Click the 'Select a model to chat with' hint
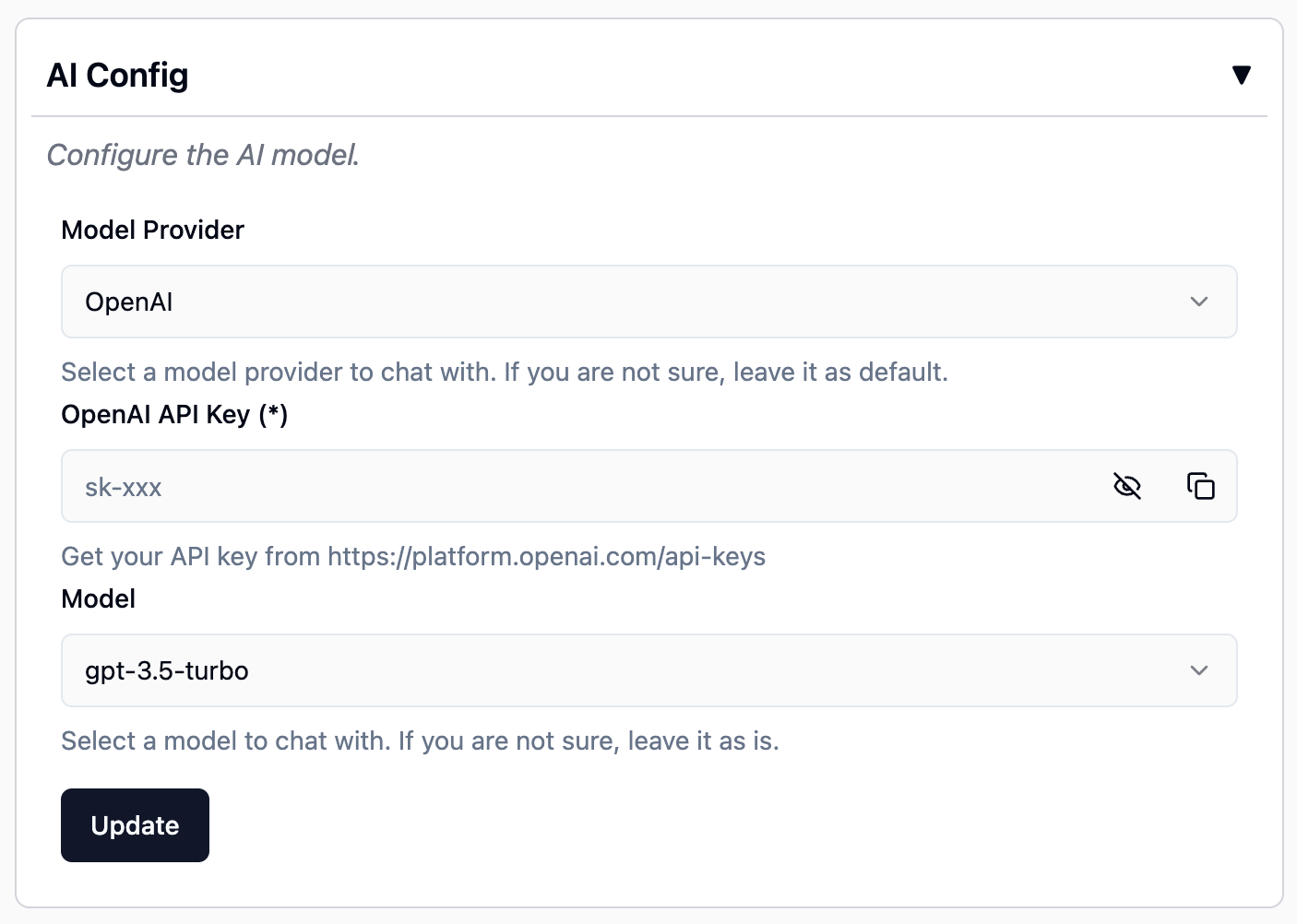This screenshot has height=924, width=1297. tap(420, 741)
